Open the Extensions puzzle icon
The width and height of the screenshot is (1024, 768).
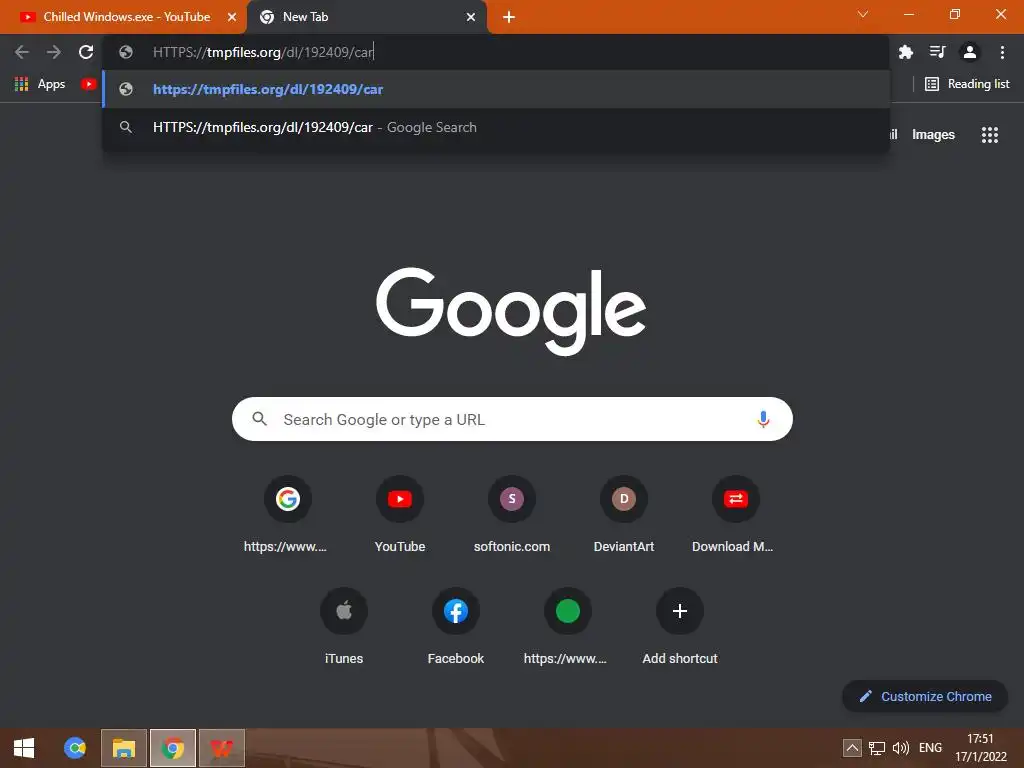[905, 52]
